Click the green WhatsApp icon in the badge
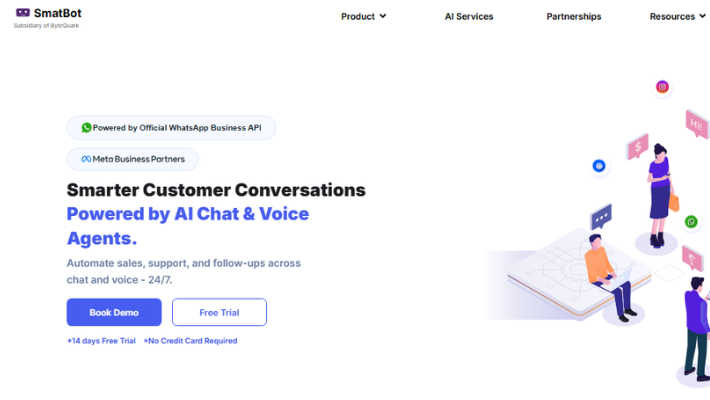This screenshot has height=400, width=710. (x=87, y=128)
